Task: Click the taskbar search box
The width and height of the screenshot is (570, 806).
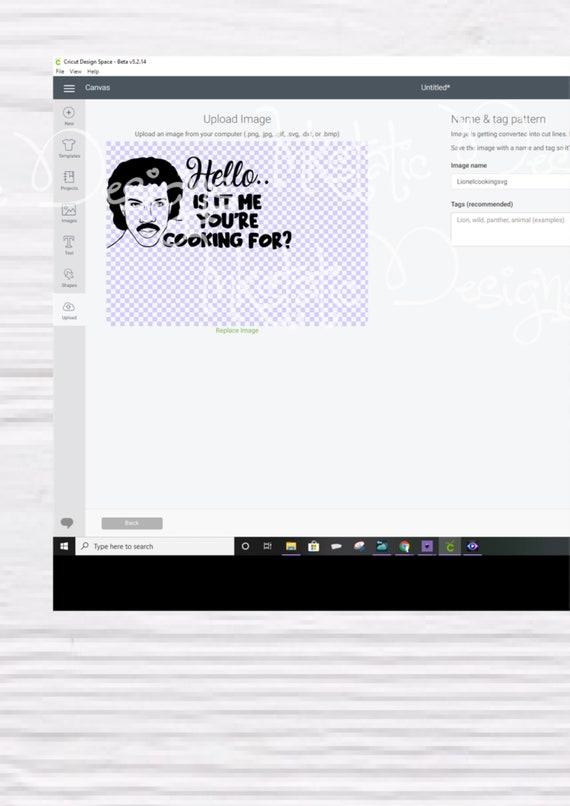Action: [x=155, y=546]
